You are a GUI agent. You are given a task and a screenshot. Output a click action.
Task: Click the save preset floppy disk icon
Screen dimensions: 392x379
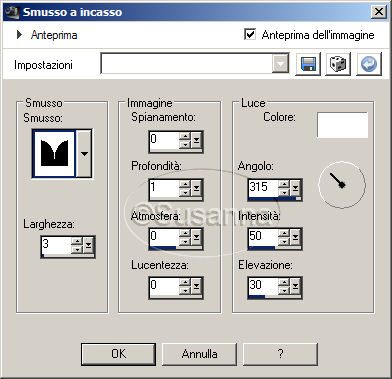pyautogui.click(x=308, y=64)
